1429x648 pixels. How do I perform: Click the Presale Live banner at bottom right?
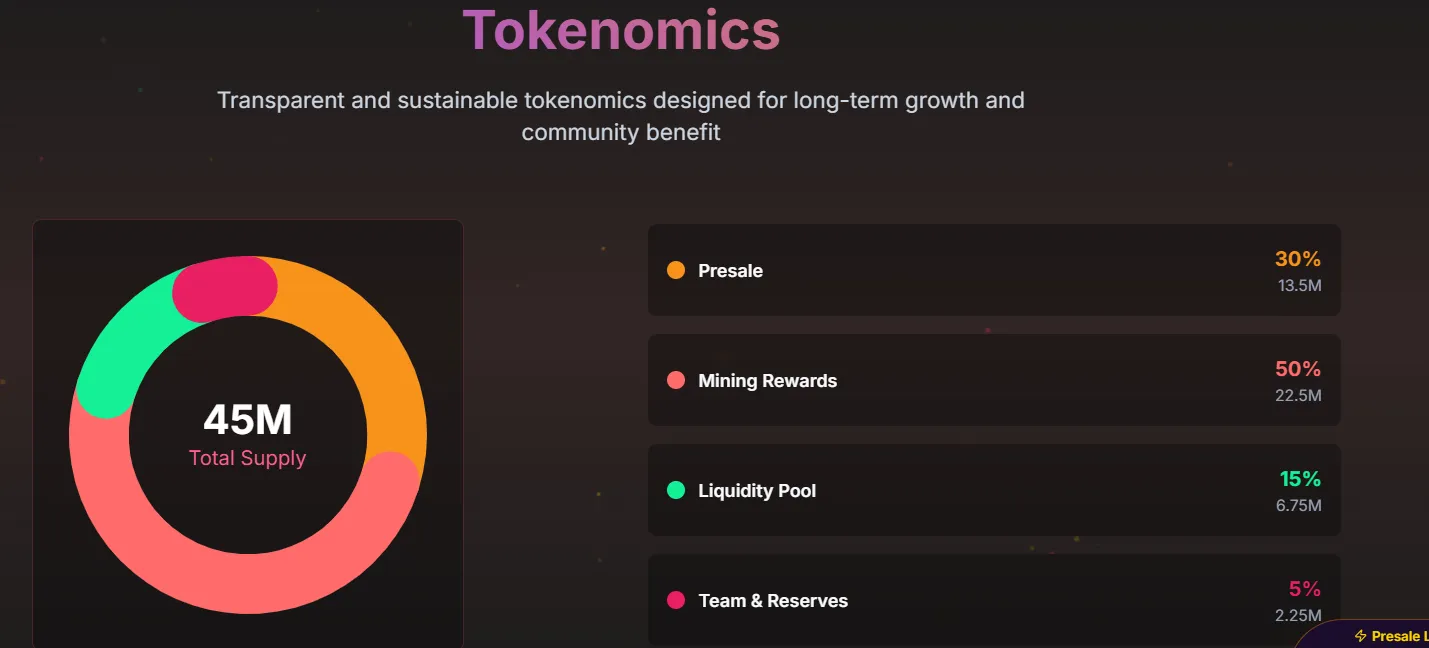[x=1390, y=636]
